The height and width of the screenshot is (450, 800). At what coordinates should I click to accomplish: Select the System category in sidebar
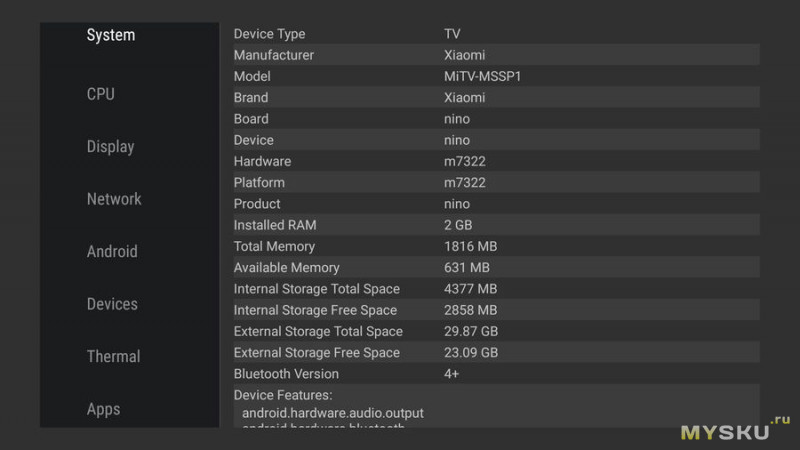(x=111, y=35)
